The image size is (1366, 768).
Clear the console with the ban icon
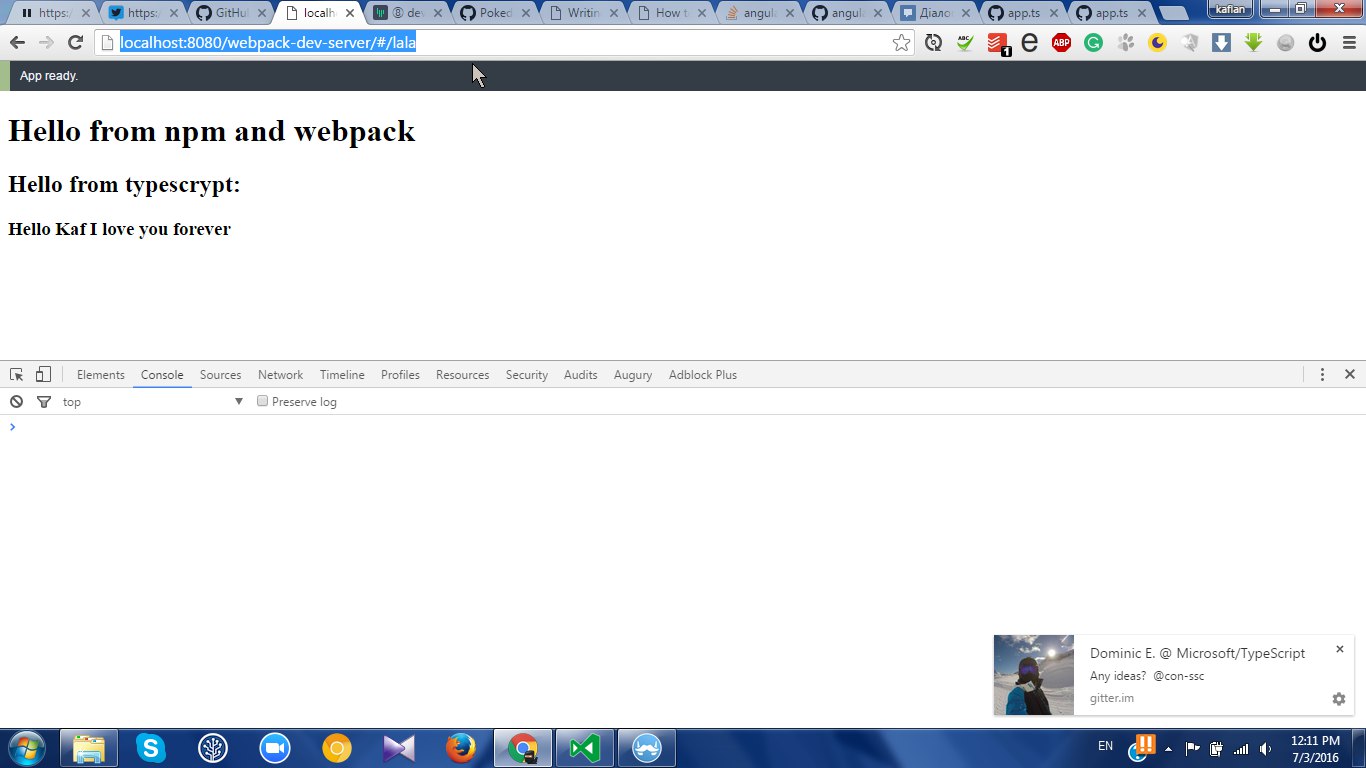[x=16, y=401]
